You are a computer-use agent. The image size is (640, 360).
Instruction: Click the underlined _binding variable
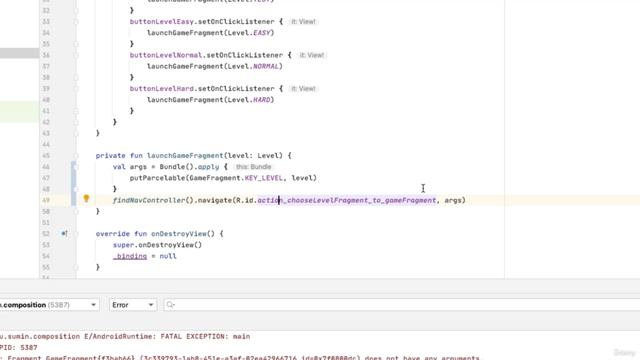click(130, 256)
